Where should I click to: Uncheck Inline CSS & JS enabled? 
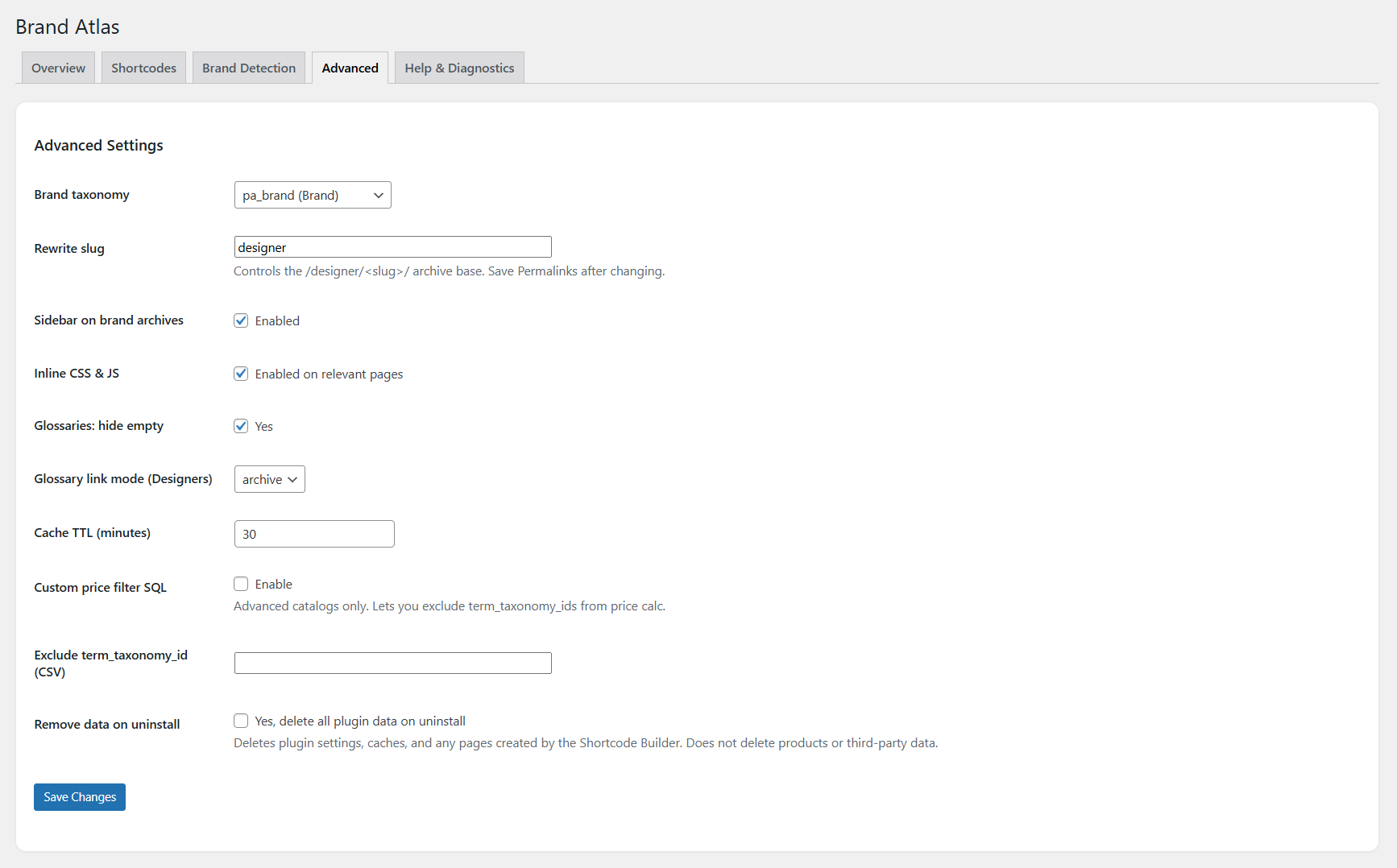pos(241,373)
